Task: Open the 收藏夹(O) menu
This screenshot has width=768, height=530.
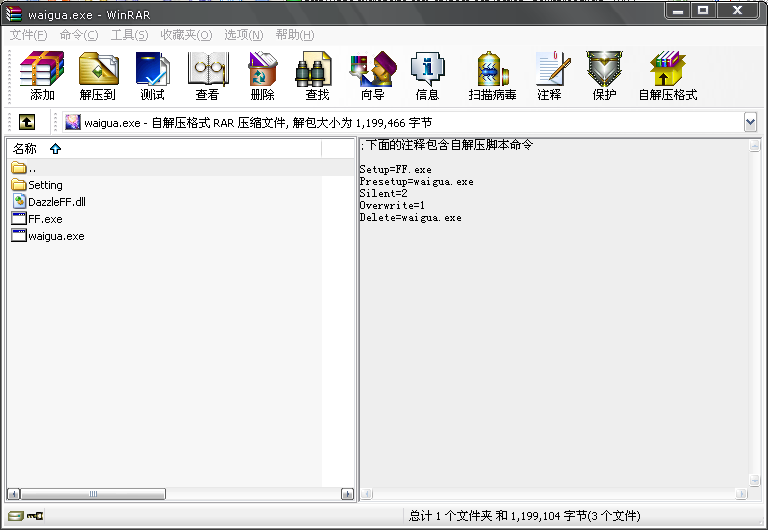Action: [186, 35]
